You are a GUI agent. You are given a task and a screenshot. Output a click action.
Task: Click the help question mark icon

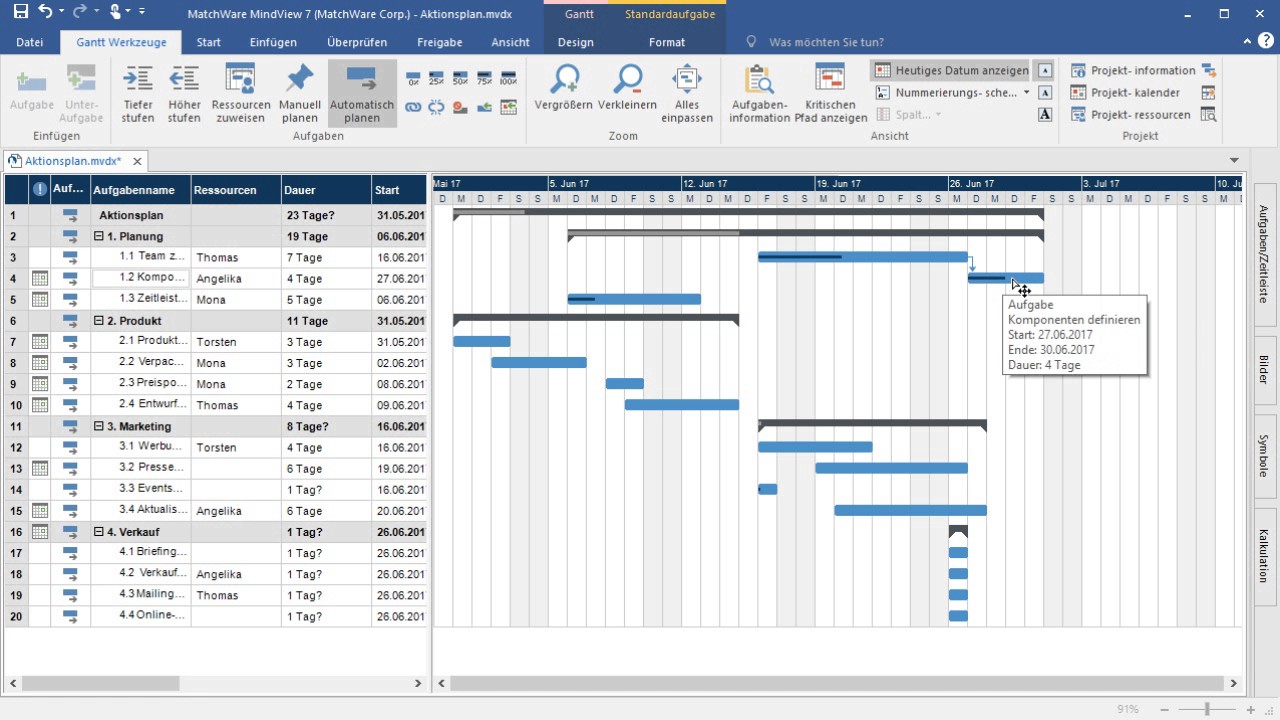(x=1266, y=42)
